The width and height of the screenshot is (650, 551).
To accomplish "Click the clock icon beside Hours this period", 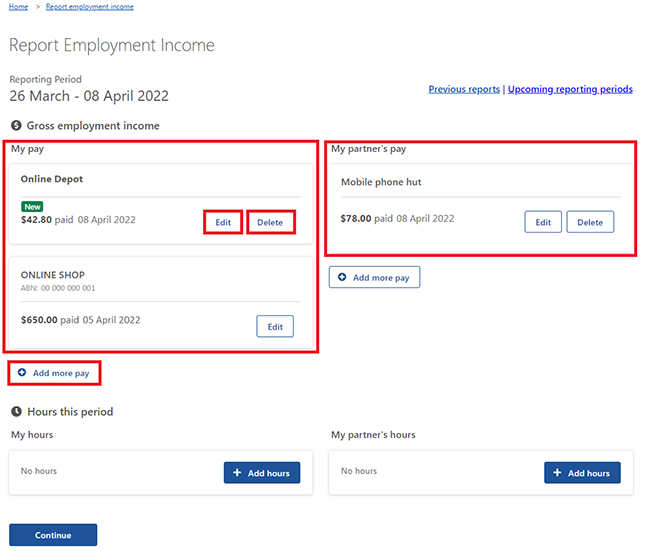I will point(17,411).
